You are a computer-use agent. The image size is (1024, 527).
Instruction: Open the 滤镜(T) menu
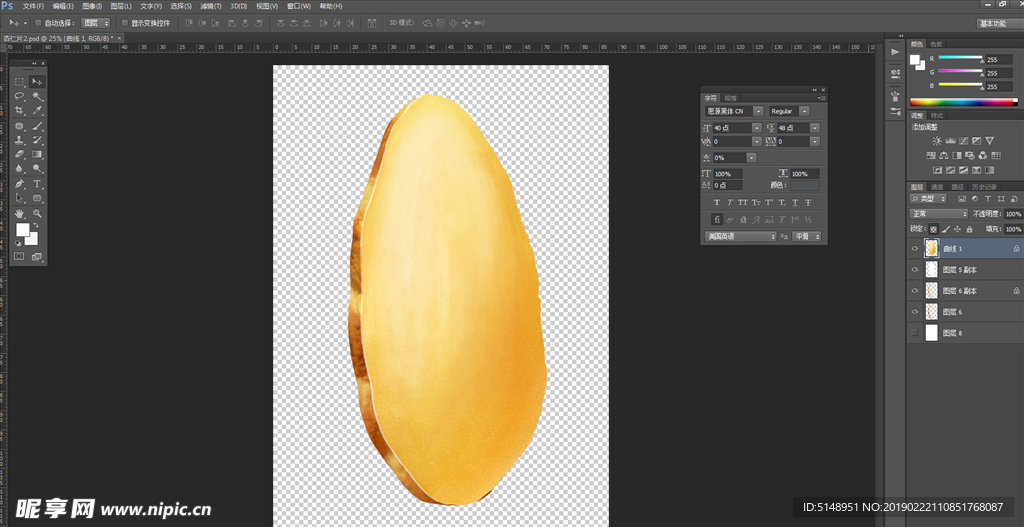pos(210,6)
